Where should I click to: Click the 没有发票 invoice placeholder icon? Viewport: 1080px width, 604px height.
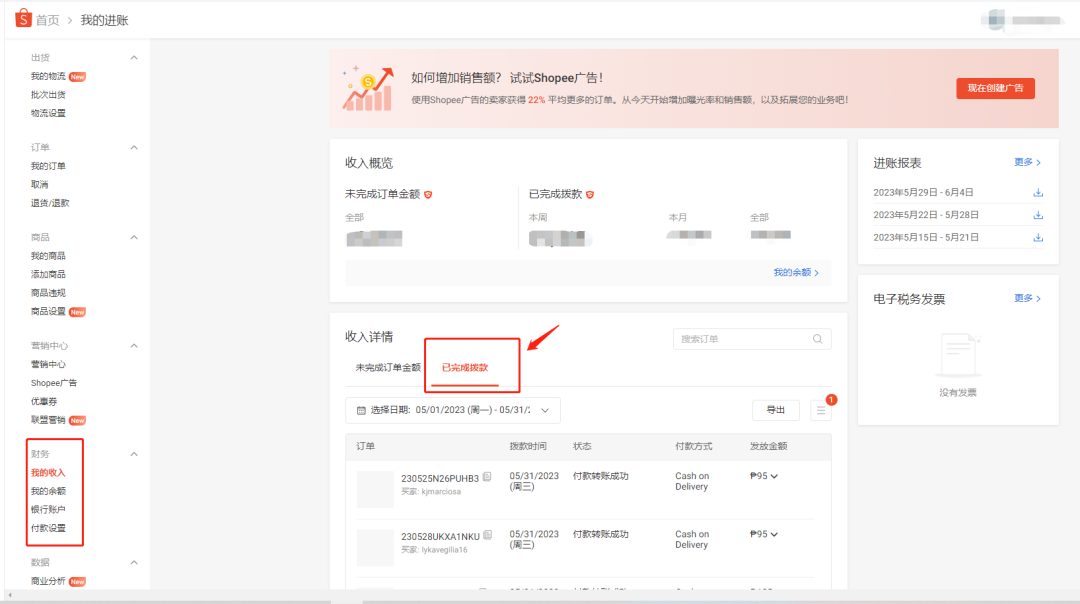tap(960, 352)
